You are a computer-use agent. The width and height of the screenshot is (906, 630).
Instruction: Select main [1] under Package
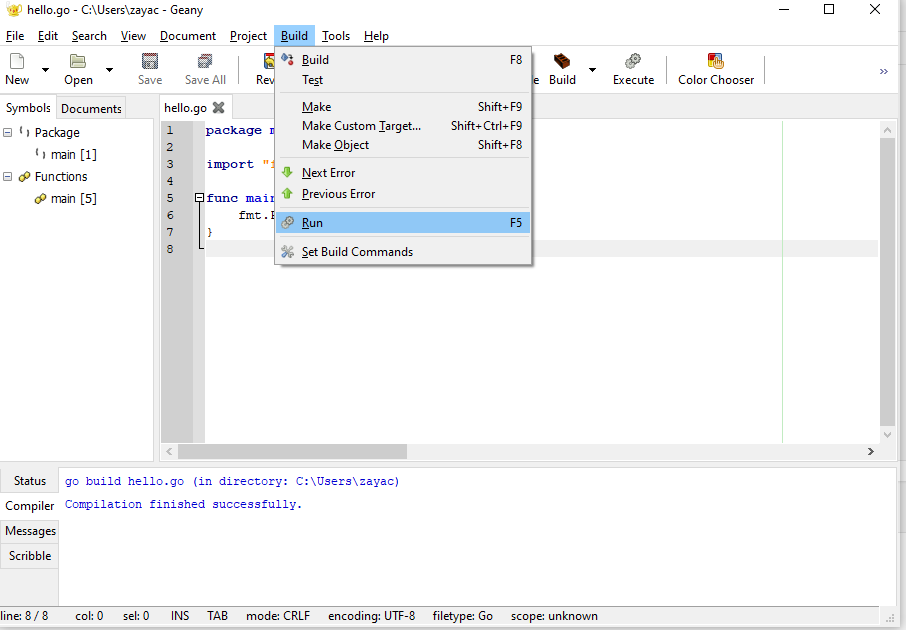(73, 154)
